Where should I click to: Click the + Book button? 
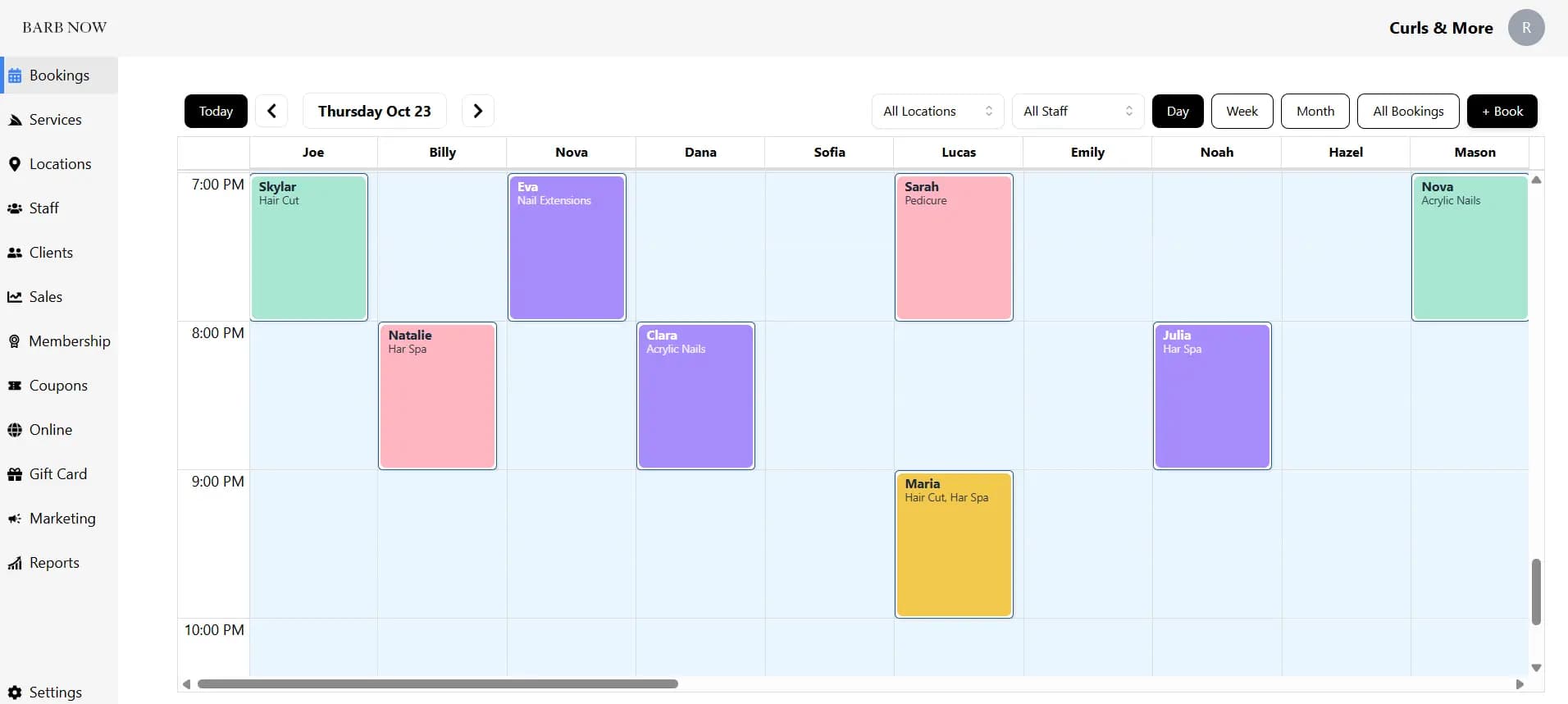[x=1502, y=111]
